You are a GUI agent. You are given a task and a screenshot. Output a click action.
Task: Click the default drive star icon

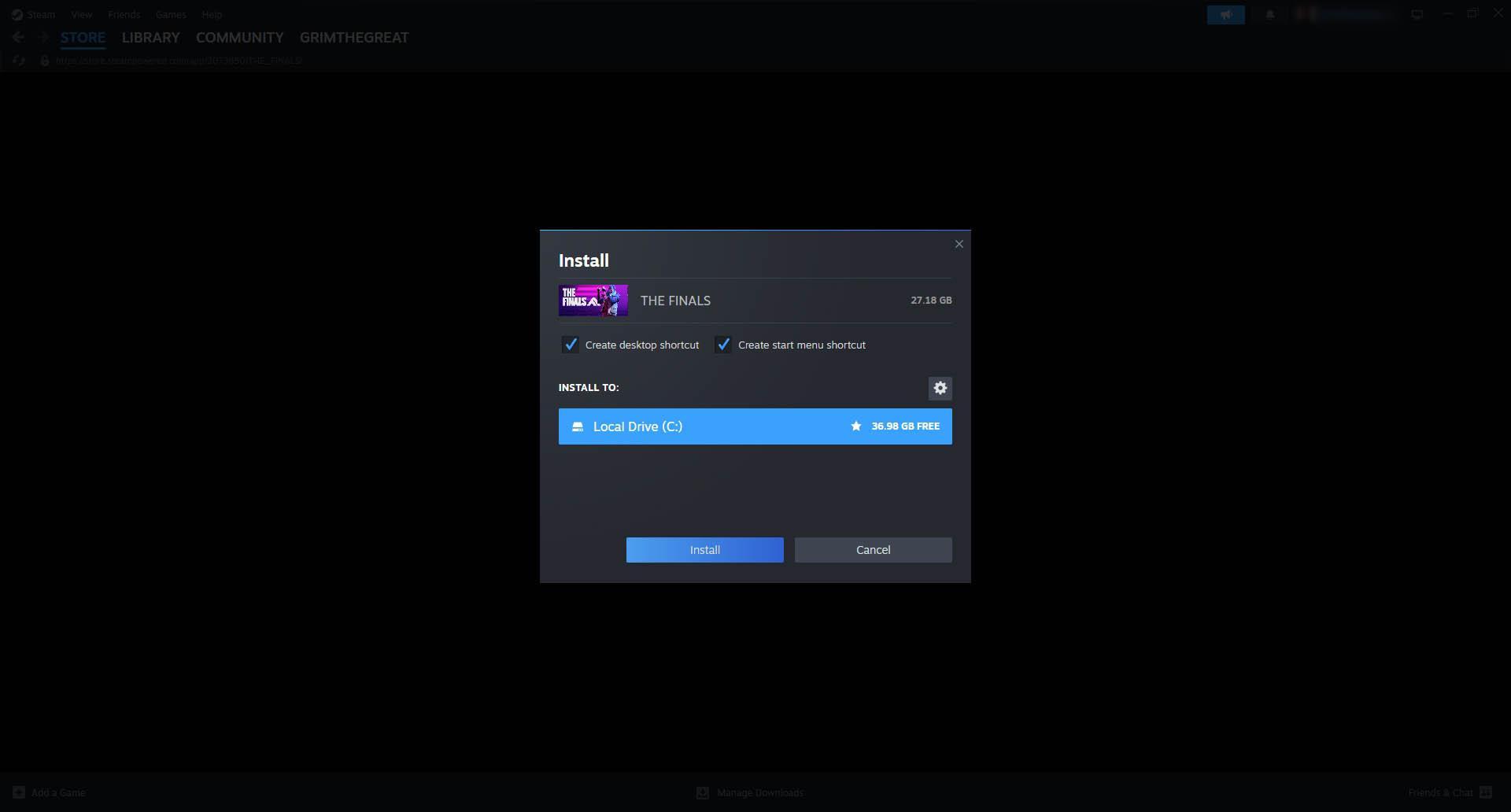point(855,426)
